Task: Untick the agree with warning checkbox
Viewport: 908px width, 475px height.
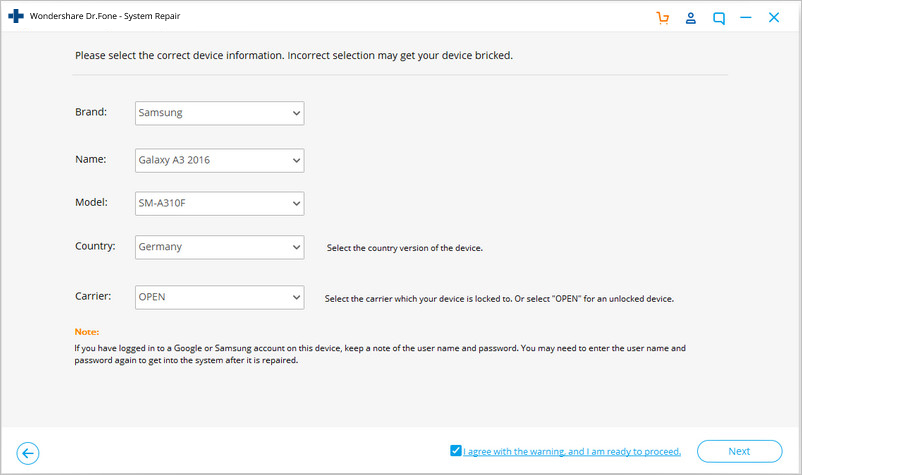Action: [x=456, y=451]
